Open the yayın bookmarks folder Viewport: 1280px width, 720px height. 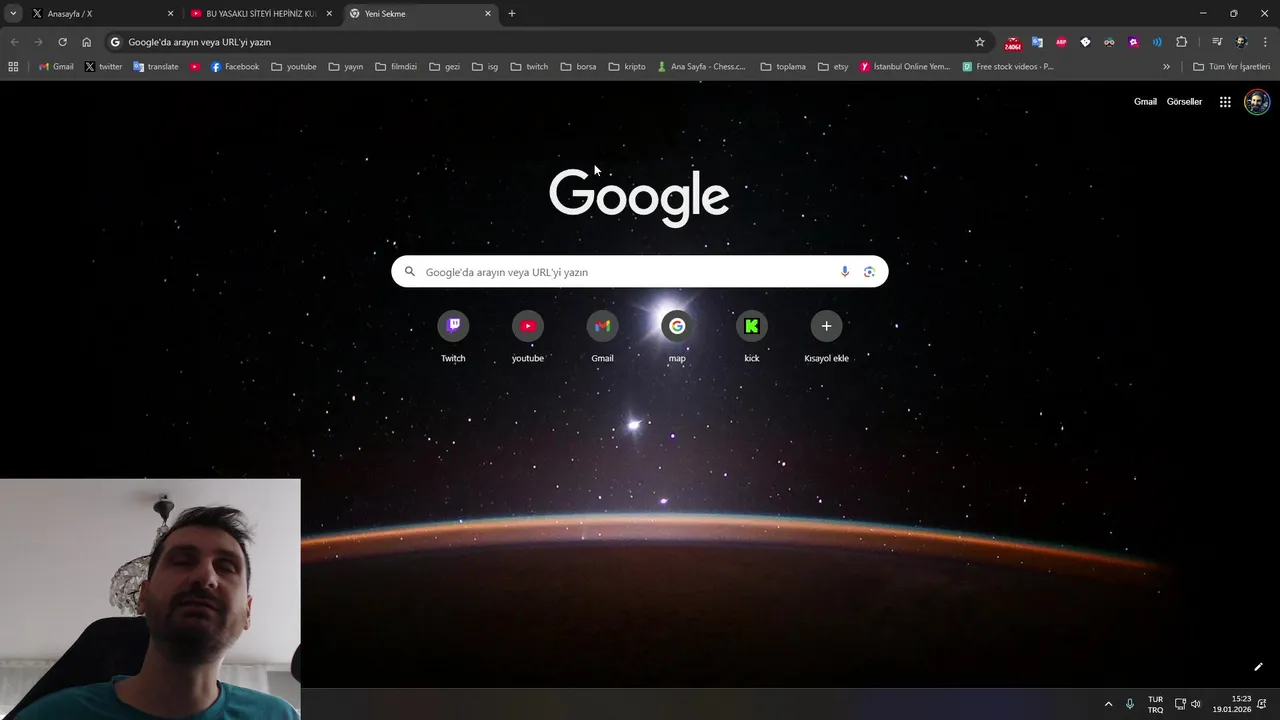(346, 67)
